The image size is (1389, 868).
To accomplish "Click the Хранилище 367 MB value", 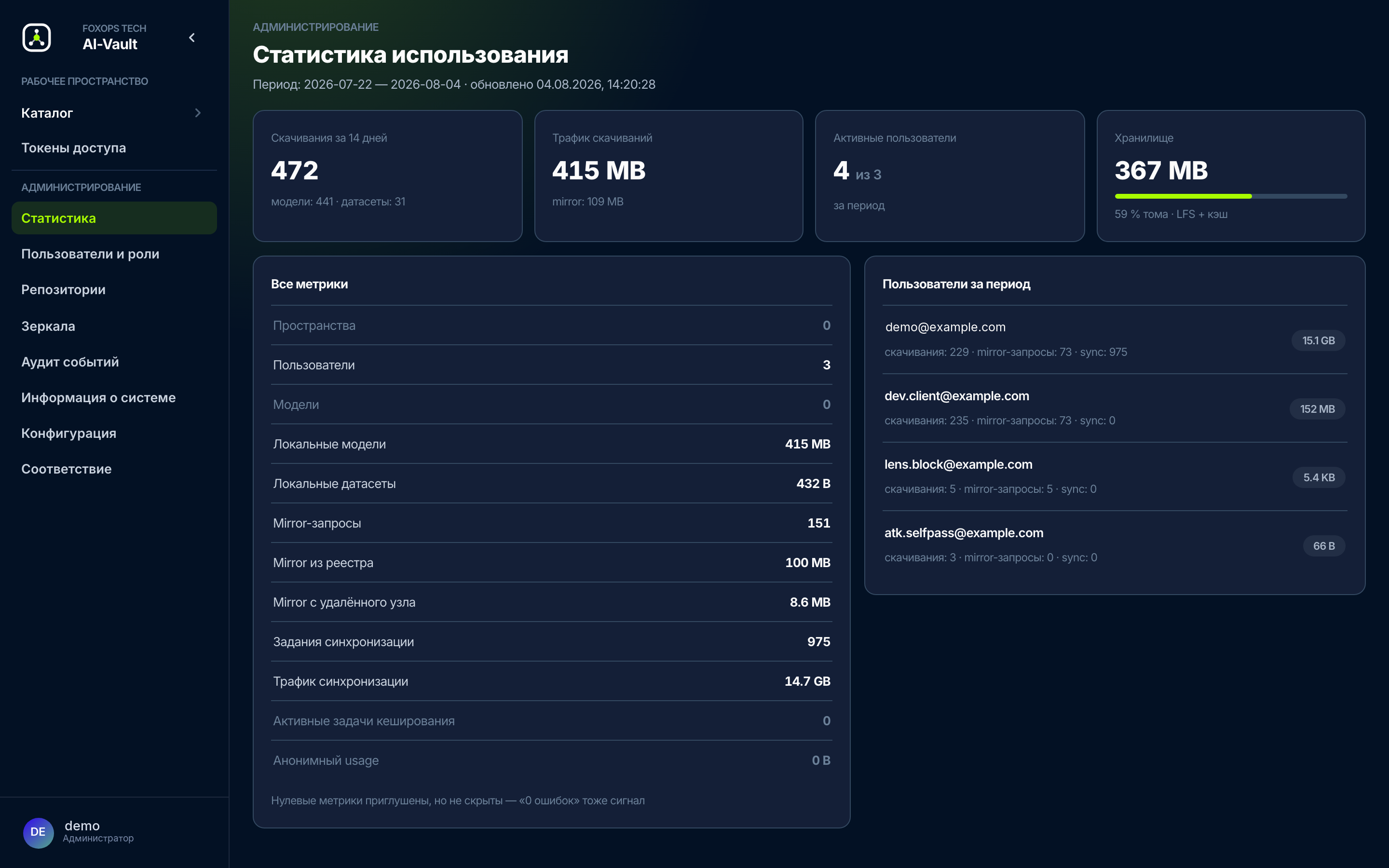I will tap(1161, 171).
